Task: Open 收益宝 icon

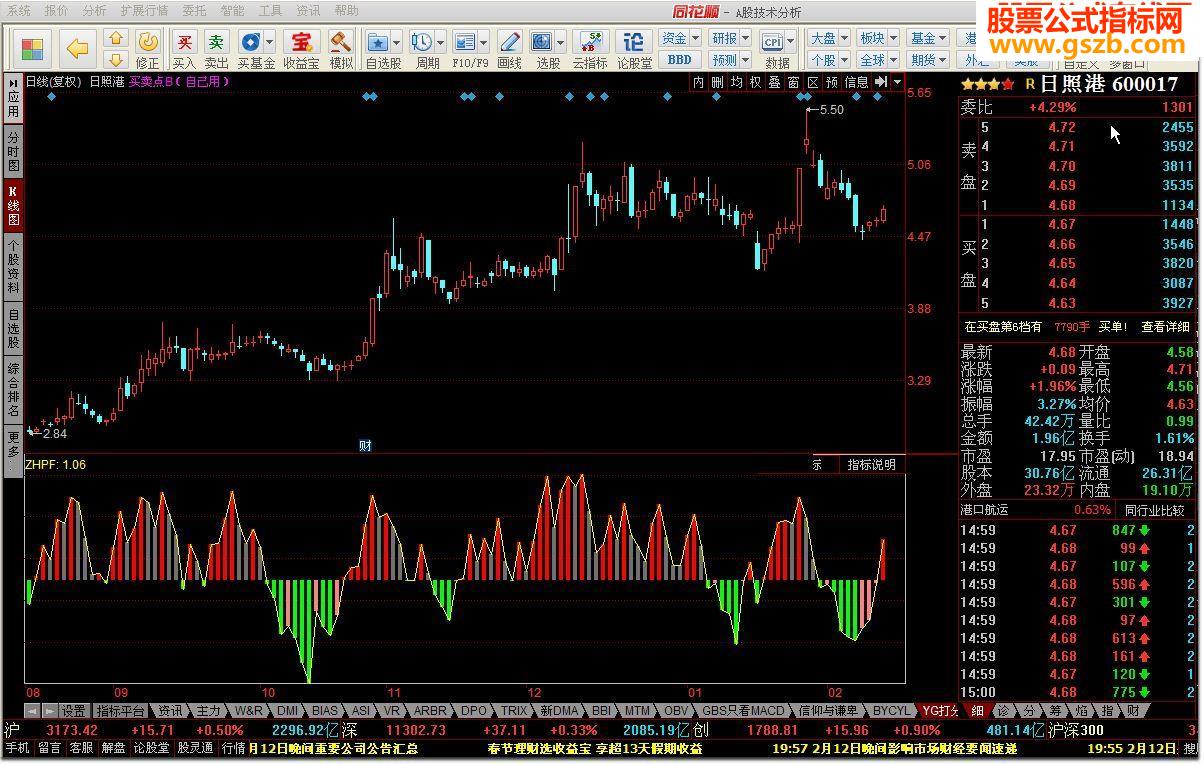Action: [x=300, y=41]
